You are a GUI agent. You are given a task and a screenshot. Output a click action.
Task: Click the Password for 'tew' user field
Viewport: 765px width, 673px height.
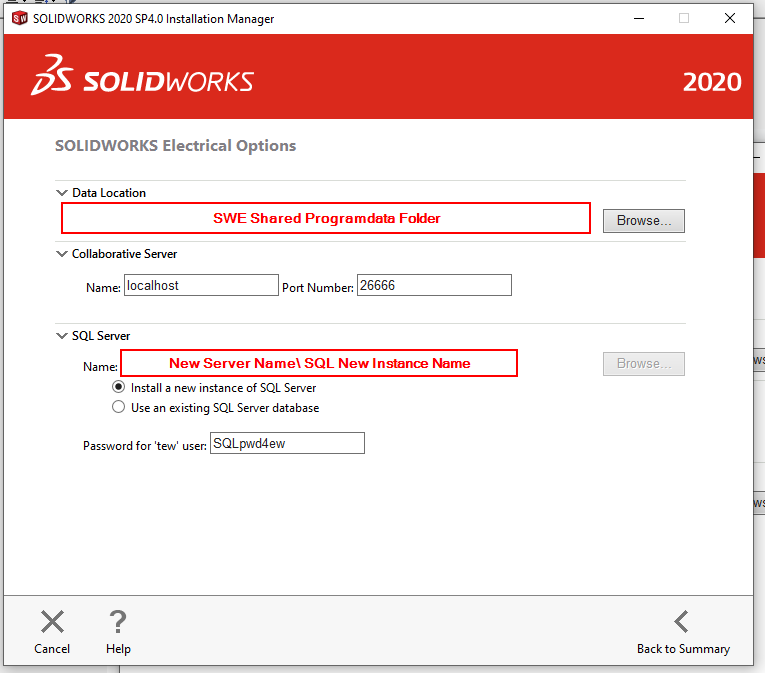click(287, 443)
